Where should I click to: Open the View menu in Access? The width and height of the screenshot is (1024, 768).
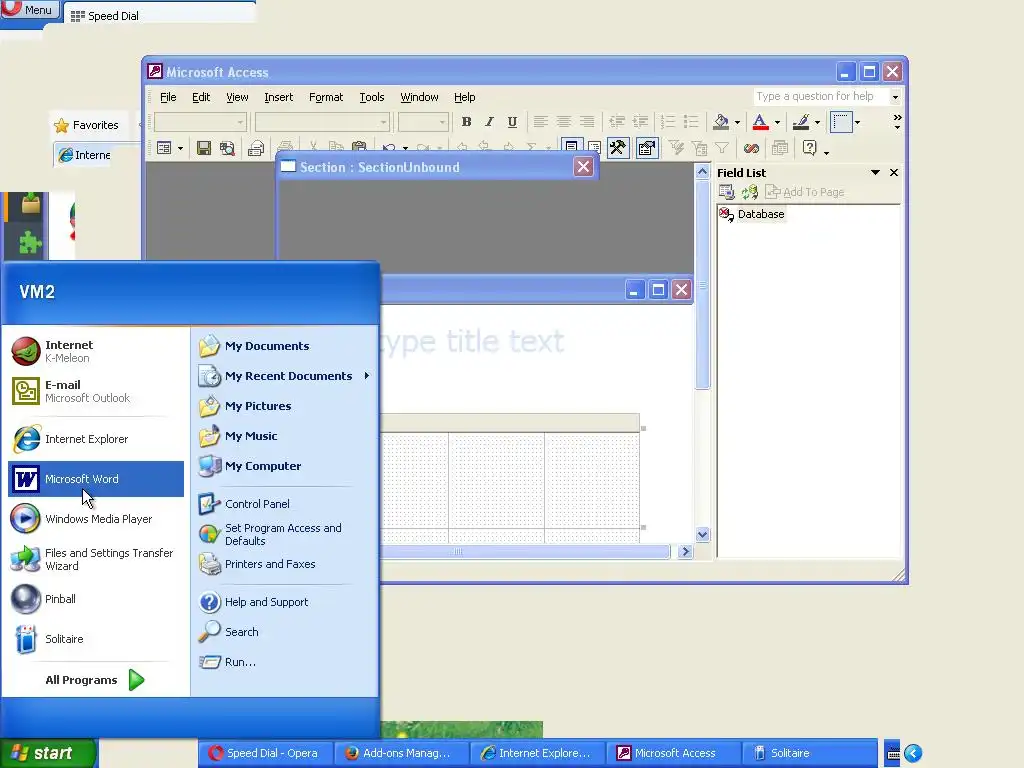[x=237, y=97]
